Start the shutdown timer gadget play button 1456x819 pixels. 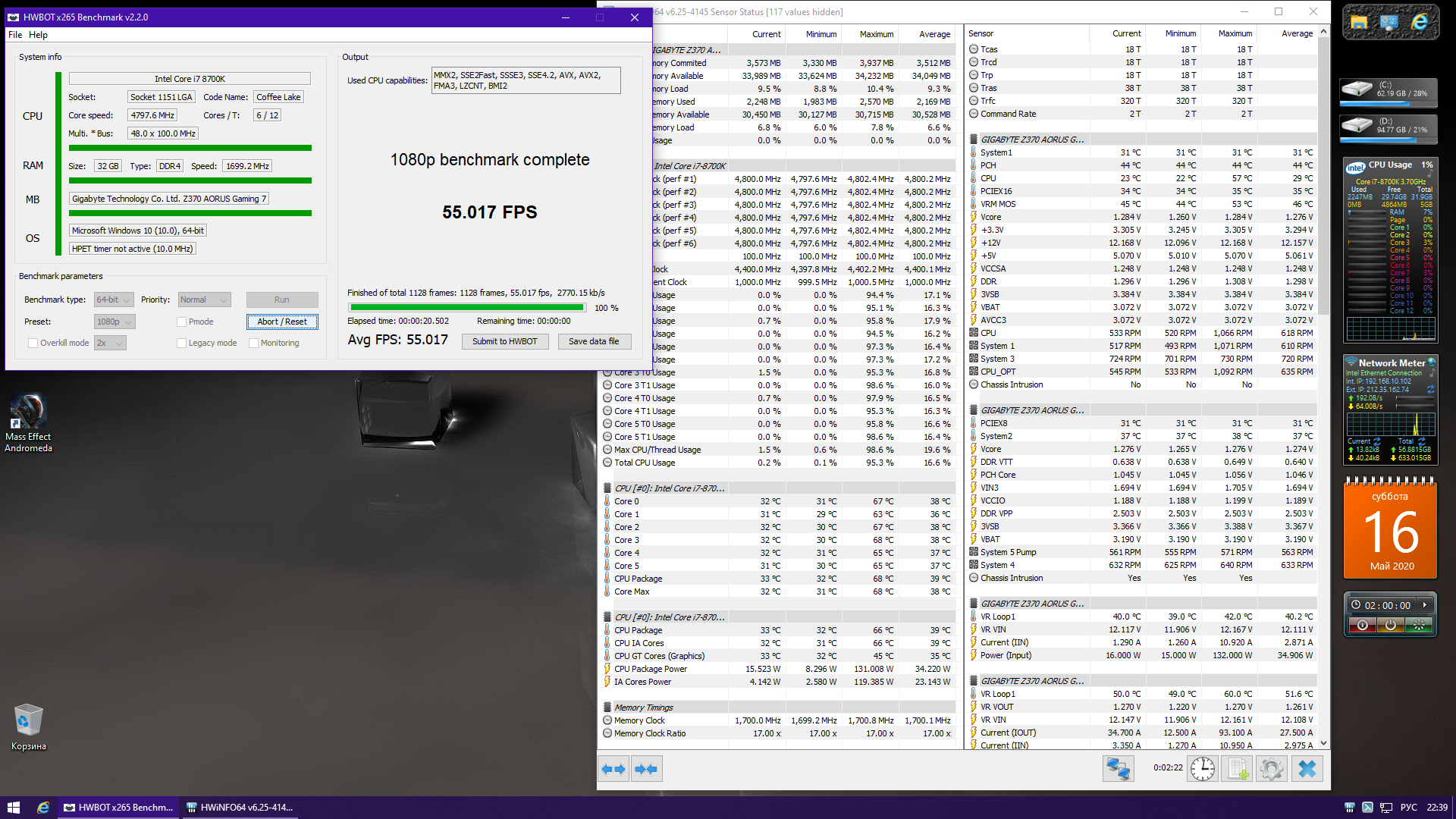click(x=1425, y=604)
